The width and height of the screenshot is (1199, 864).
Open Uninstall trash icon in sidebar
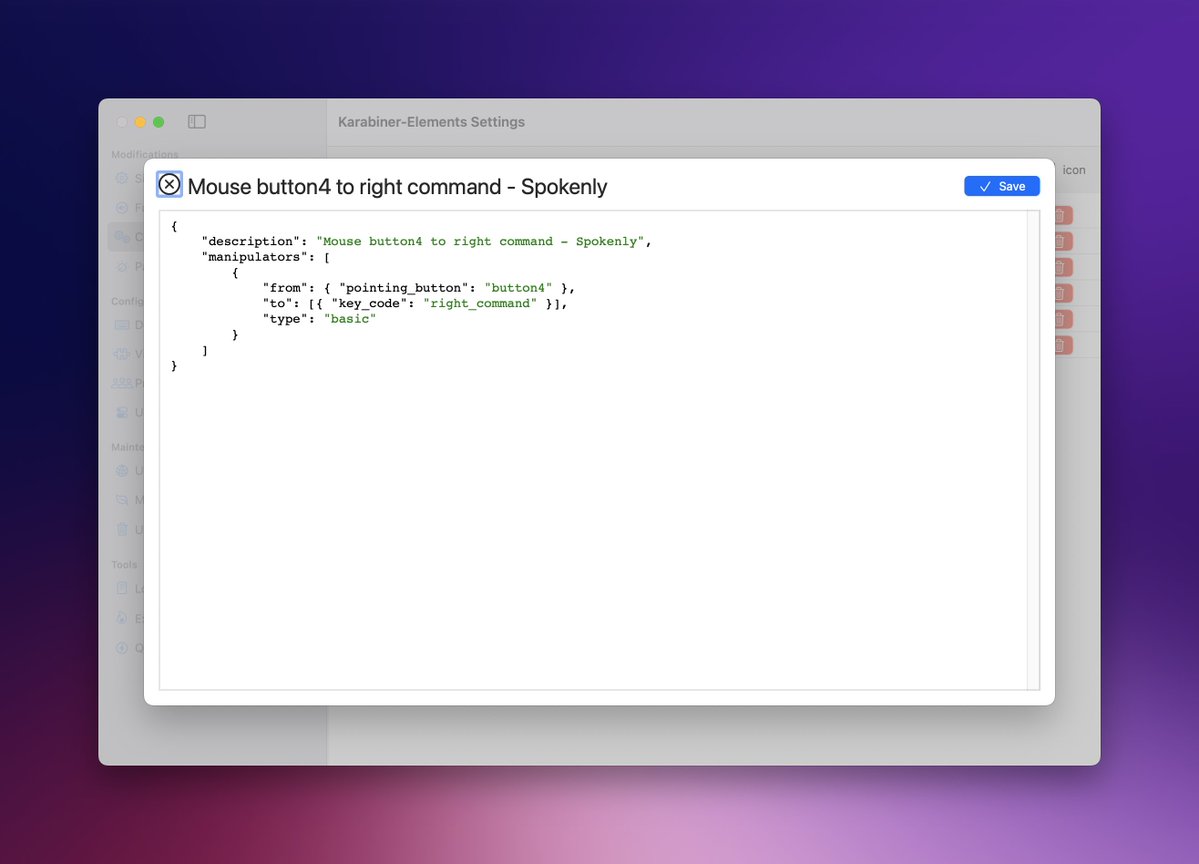[122, 529]
